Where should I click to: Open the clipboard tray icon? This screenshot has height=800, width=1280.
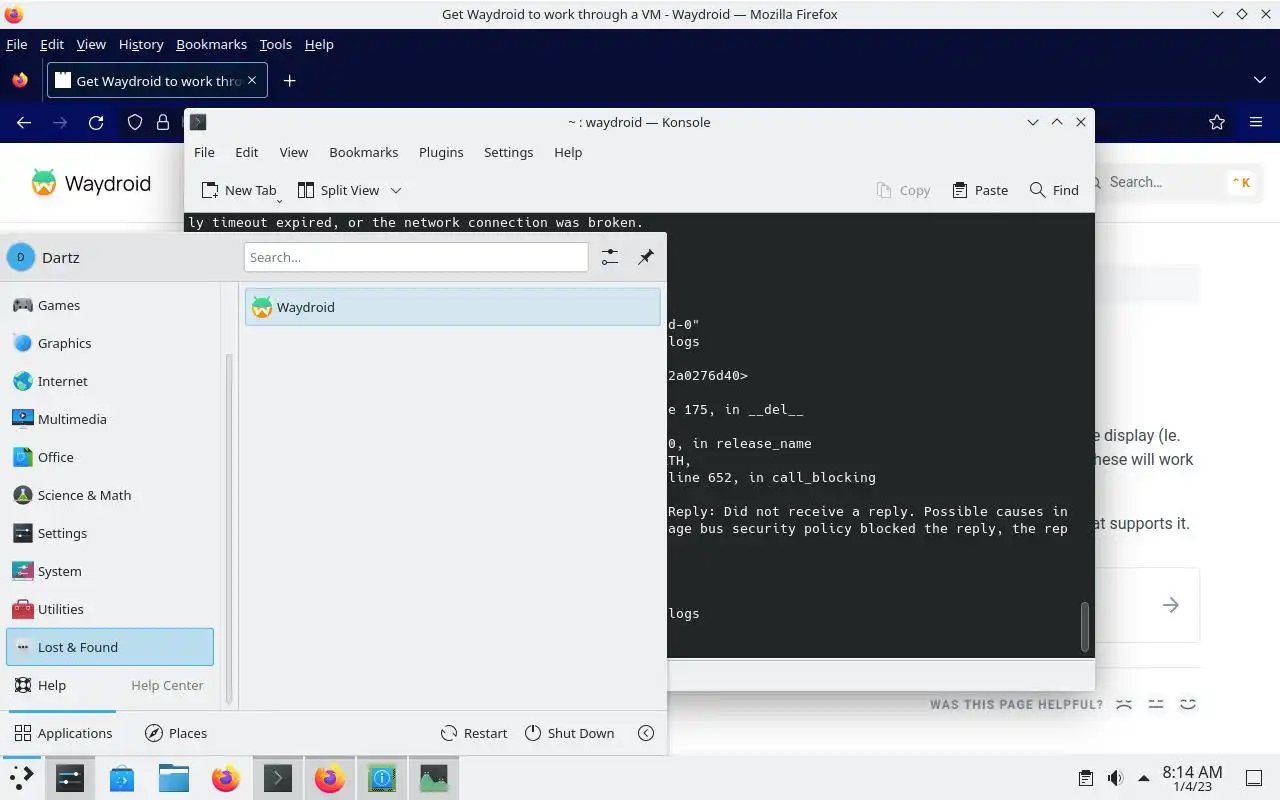pyautogui.click(x=1086, y=778)
